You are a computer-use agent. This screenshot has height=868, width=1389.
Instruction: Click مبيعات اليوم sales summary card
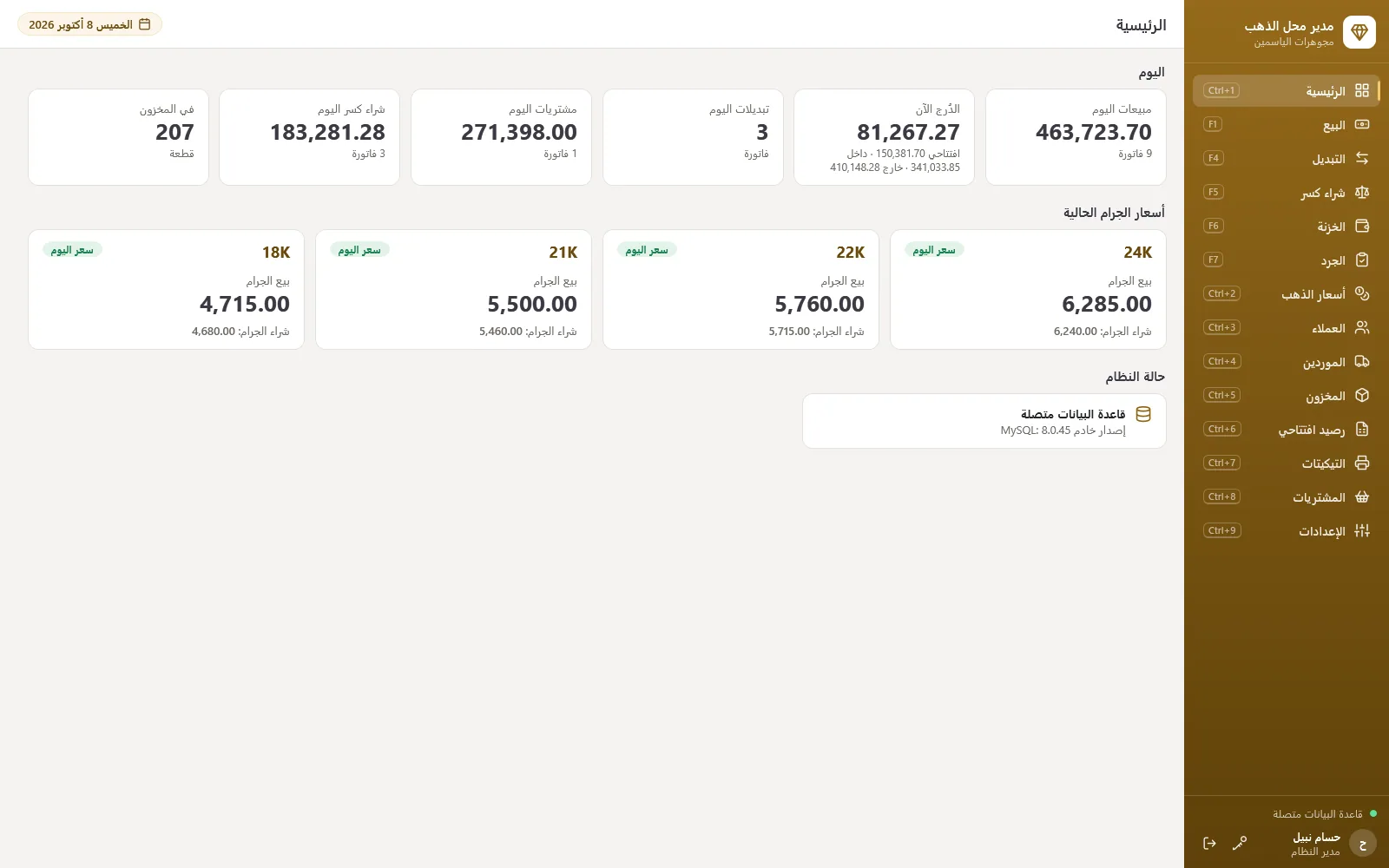tap(1076, 137)
